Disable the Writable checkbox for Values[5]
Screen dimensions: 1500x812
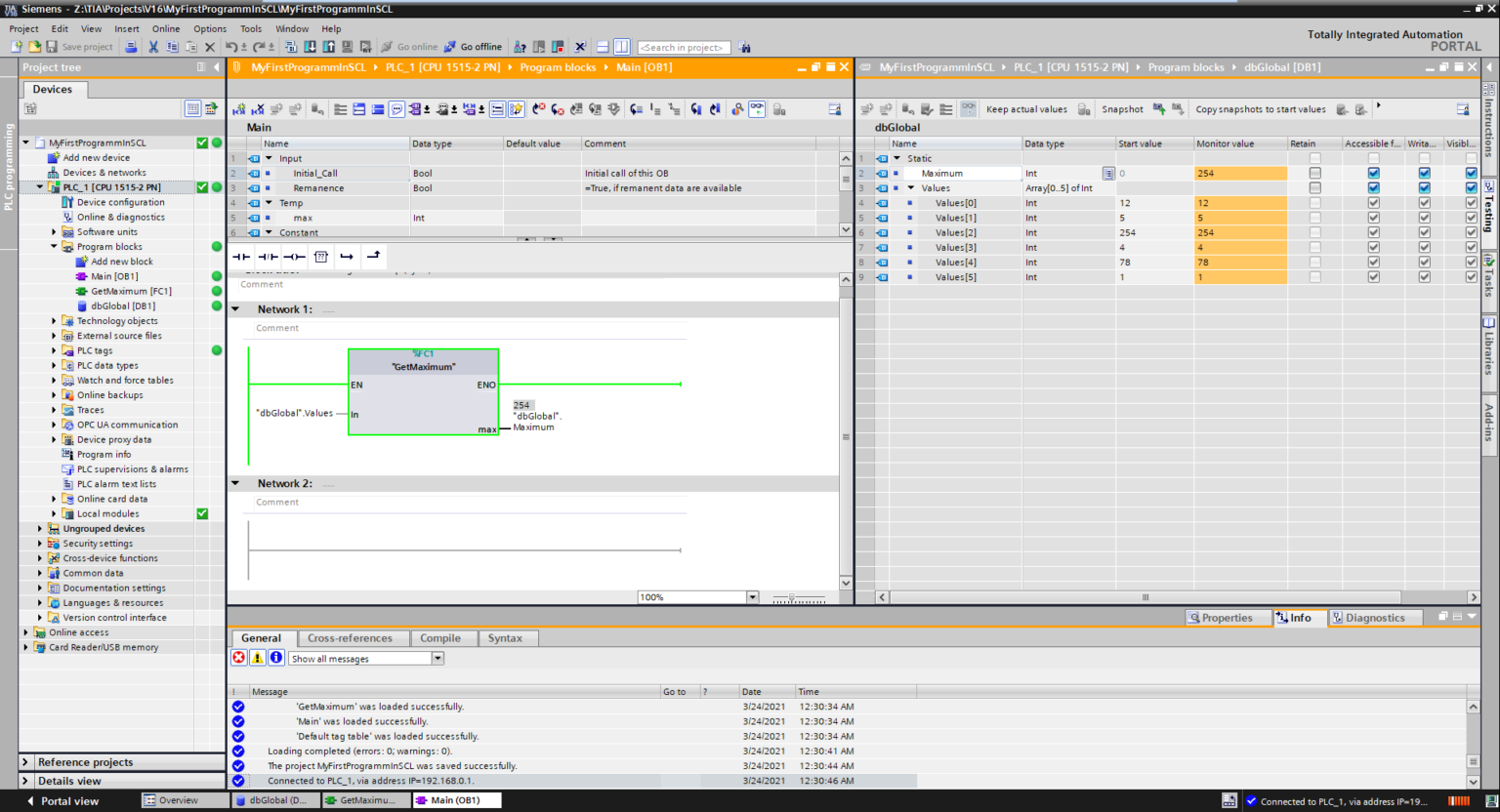click(x=1423, y=276)
